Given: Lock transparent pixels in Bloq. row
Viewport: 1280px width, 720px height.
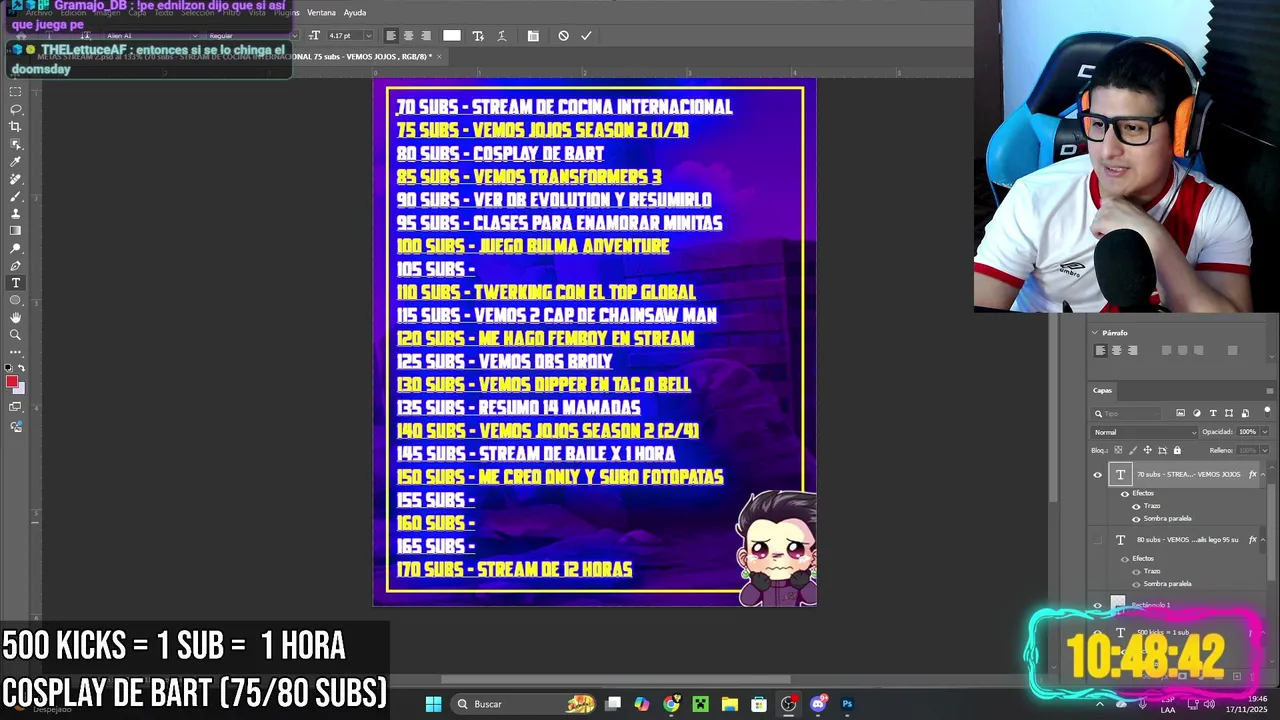Looking at the screenshot, I should (1117, 451).
